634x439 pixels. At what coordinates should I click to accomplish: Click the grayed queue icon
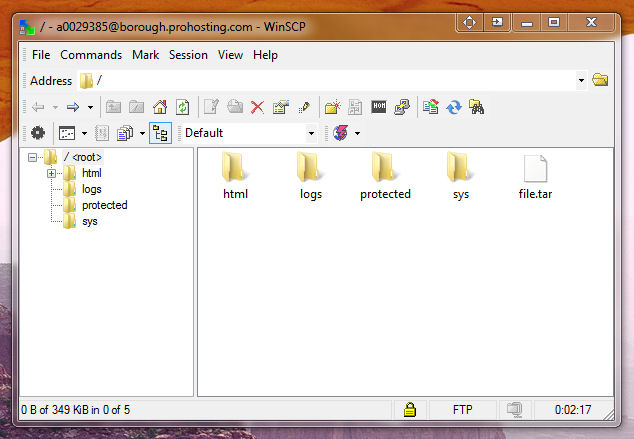[x=102, y=133]
